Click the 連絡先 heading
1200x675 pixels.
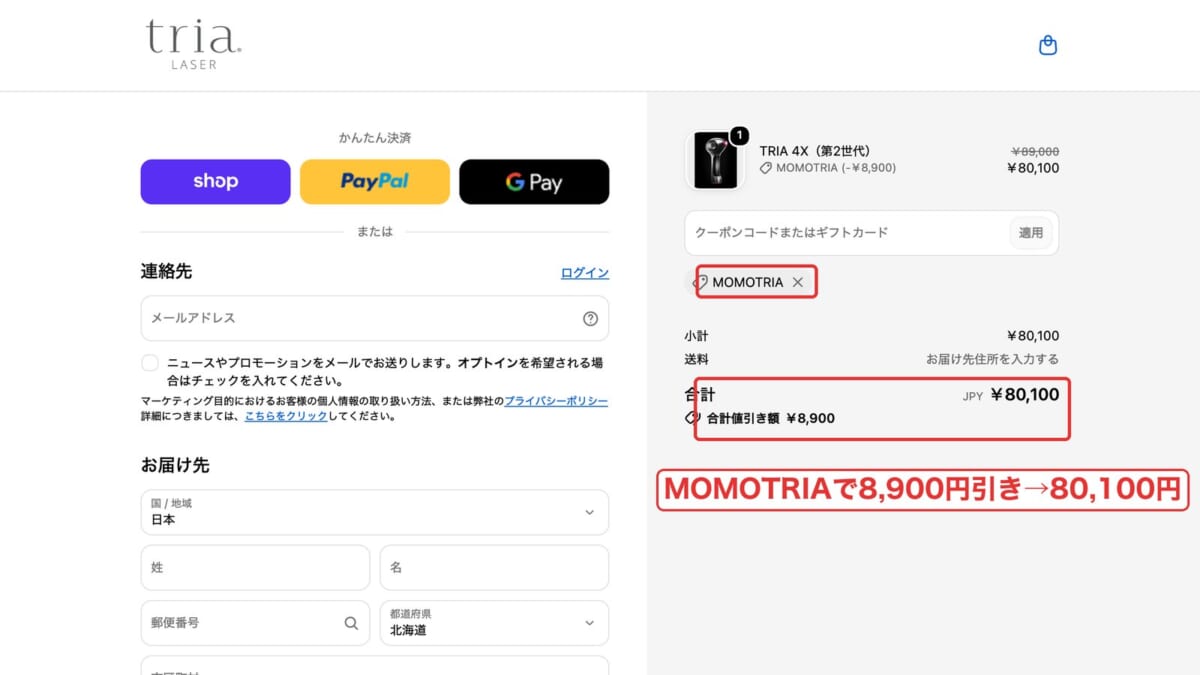pyautogui.click(x=166, y=271)
